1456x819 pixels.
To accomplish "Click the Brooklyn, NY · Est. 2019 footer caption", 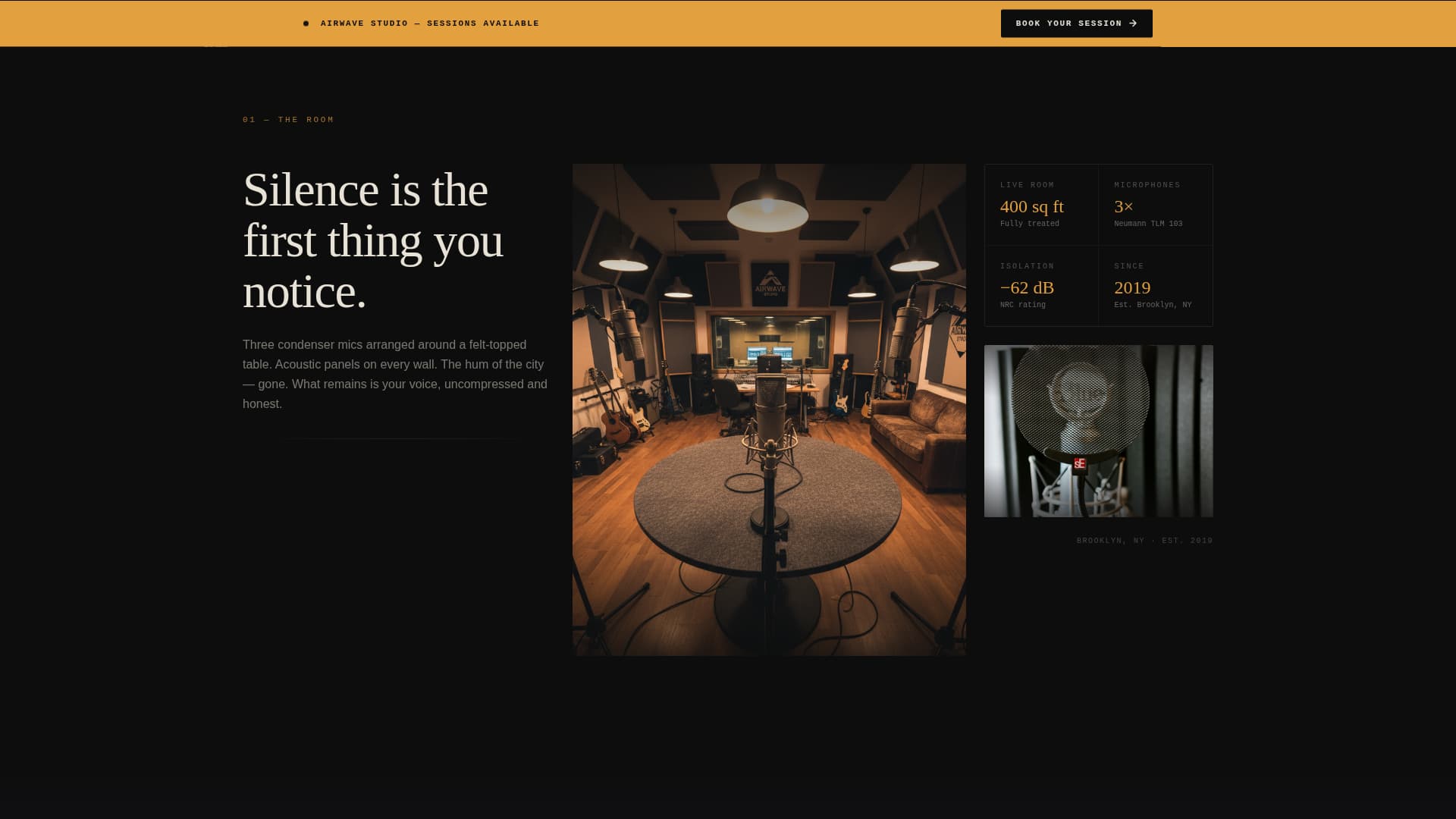I will [x=1144, y=540].
